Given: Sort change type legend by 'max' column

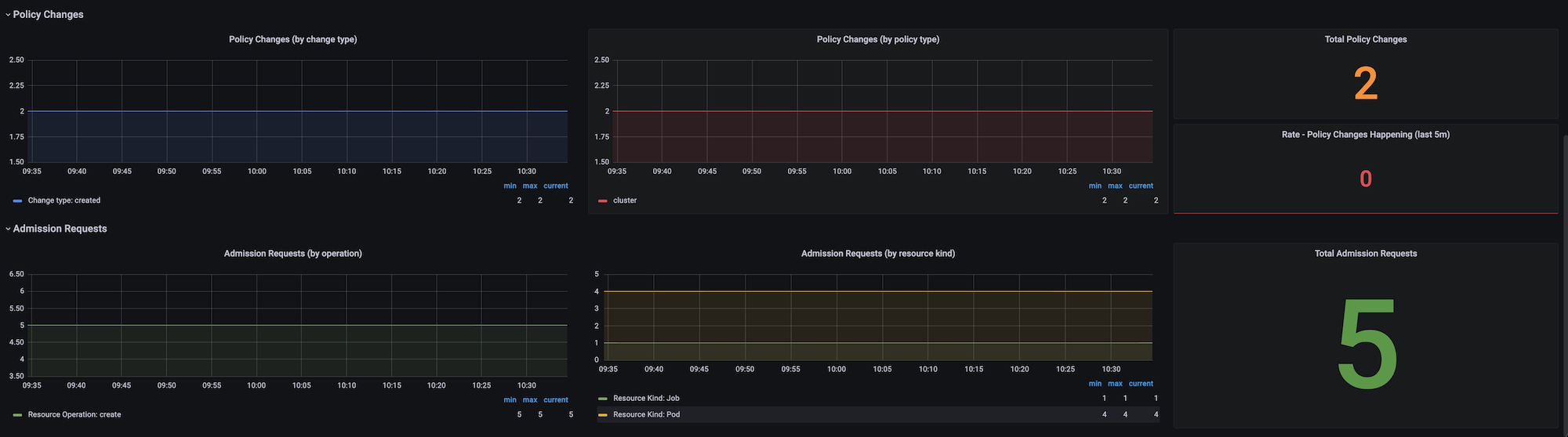Looking at the screenshot, I should tap(530, 186).
